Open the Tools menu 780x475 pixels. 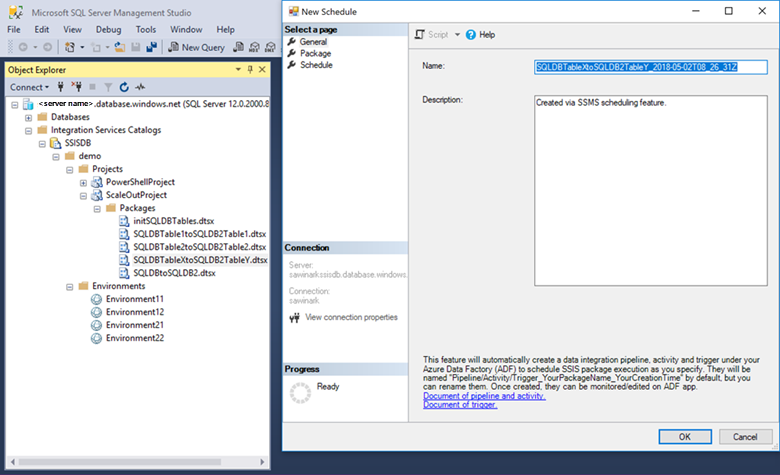coord(146,30)
